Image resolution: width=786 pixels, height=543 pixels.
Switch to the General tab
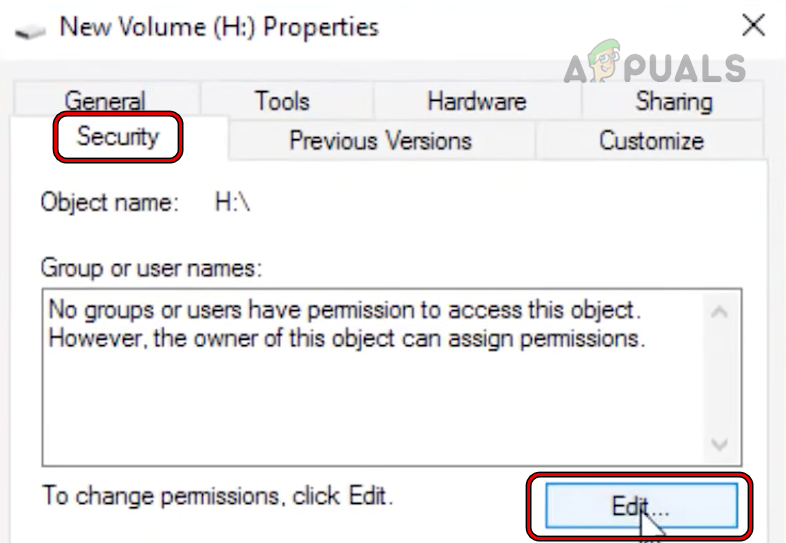click(x=104, y=101)
